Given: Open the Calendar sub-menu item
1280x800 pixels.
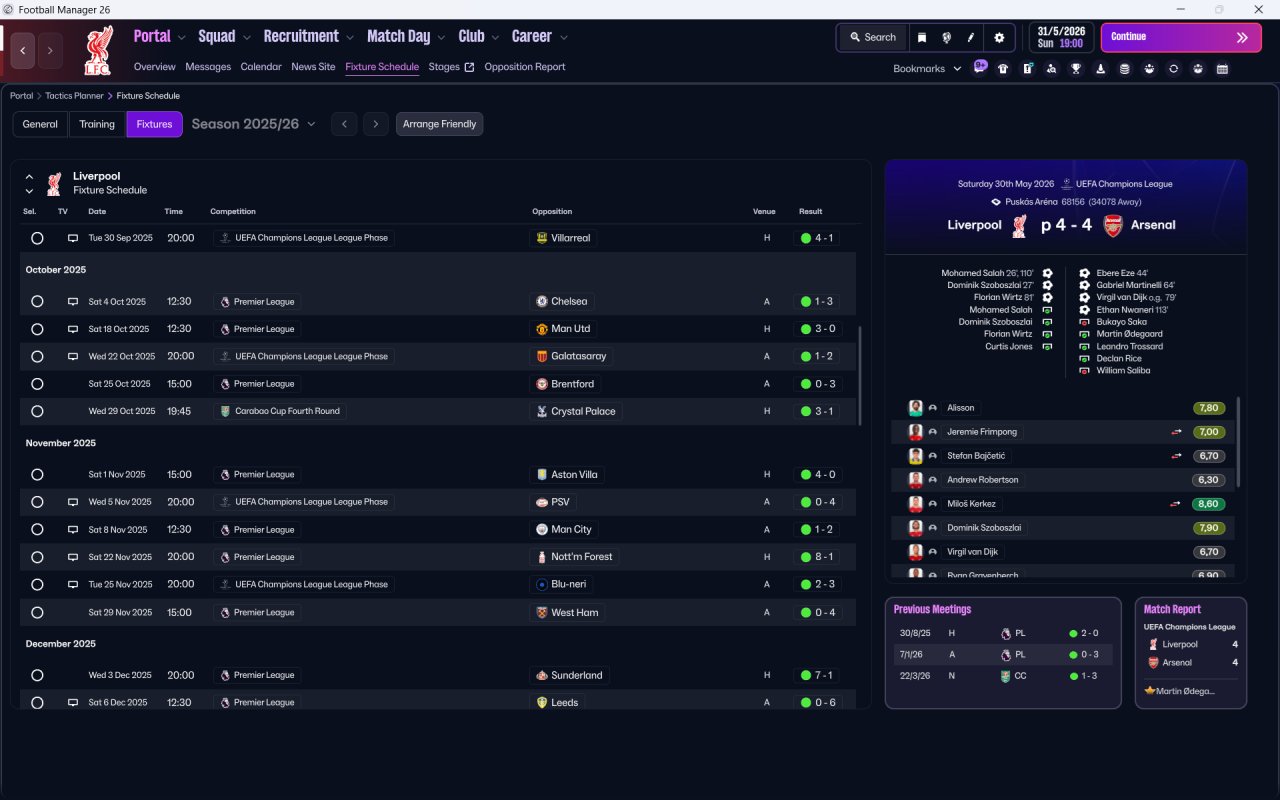Looking at the screenshot, I should 261,67.
